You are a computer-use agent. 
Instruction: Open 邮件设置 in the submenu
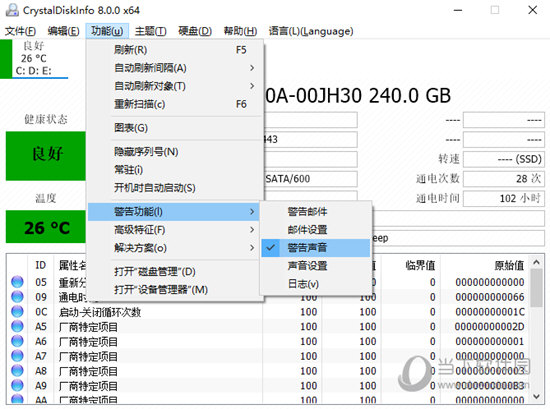(x=316, y=230)
